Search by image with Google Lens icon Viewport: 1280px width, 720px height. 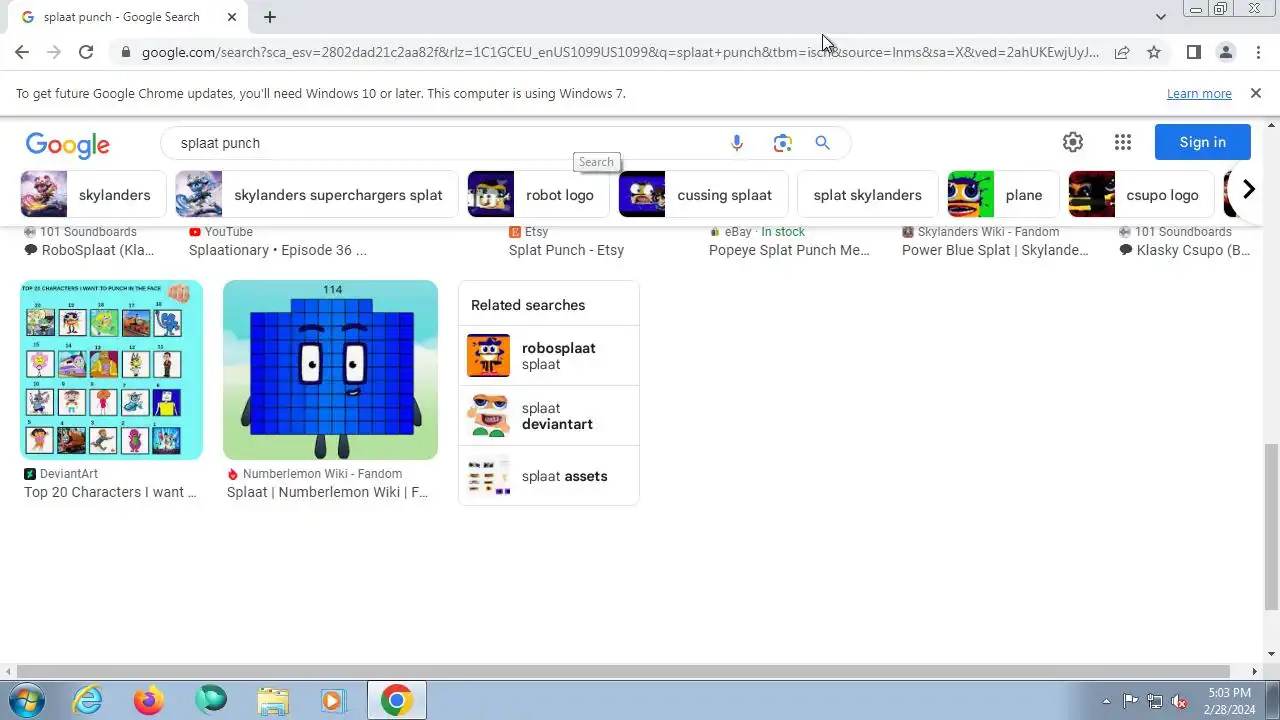point(782,143)
